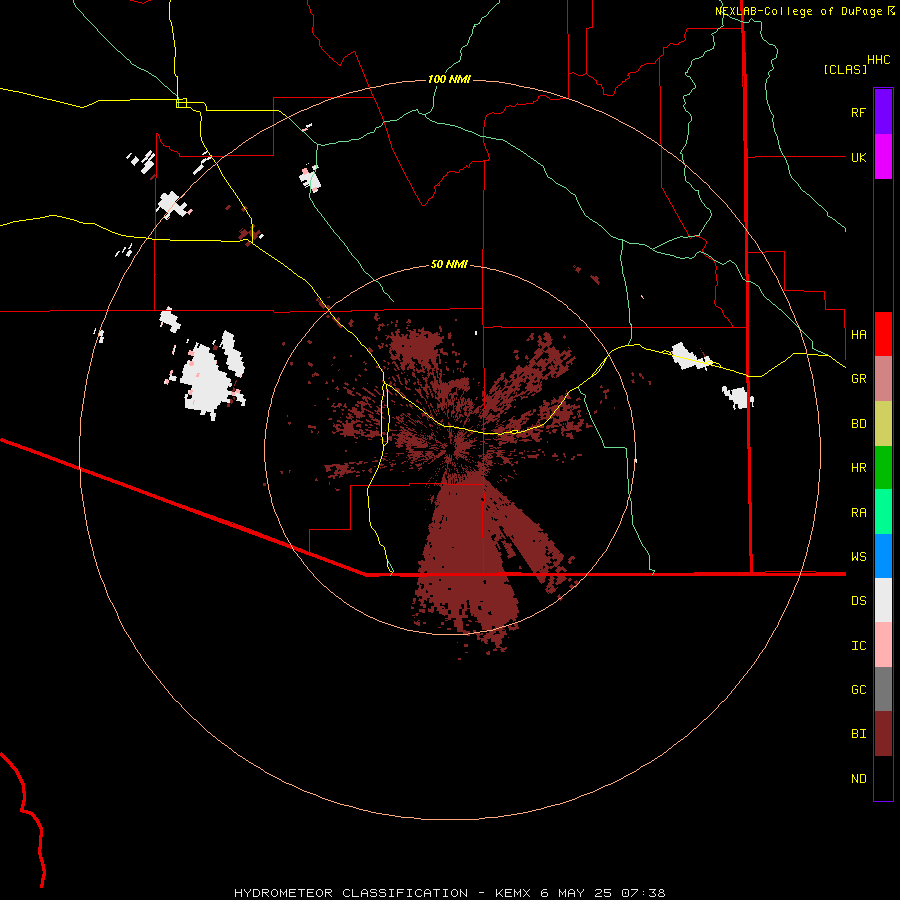Click the HA red legend swatch
Screen dimensions: 900x900
tap(883, 334)
